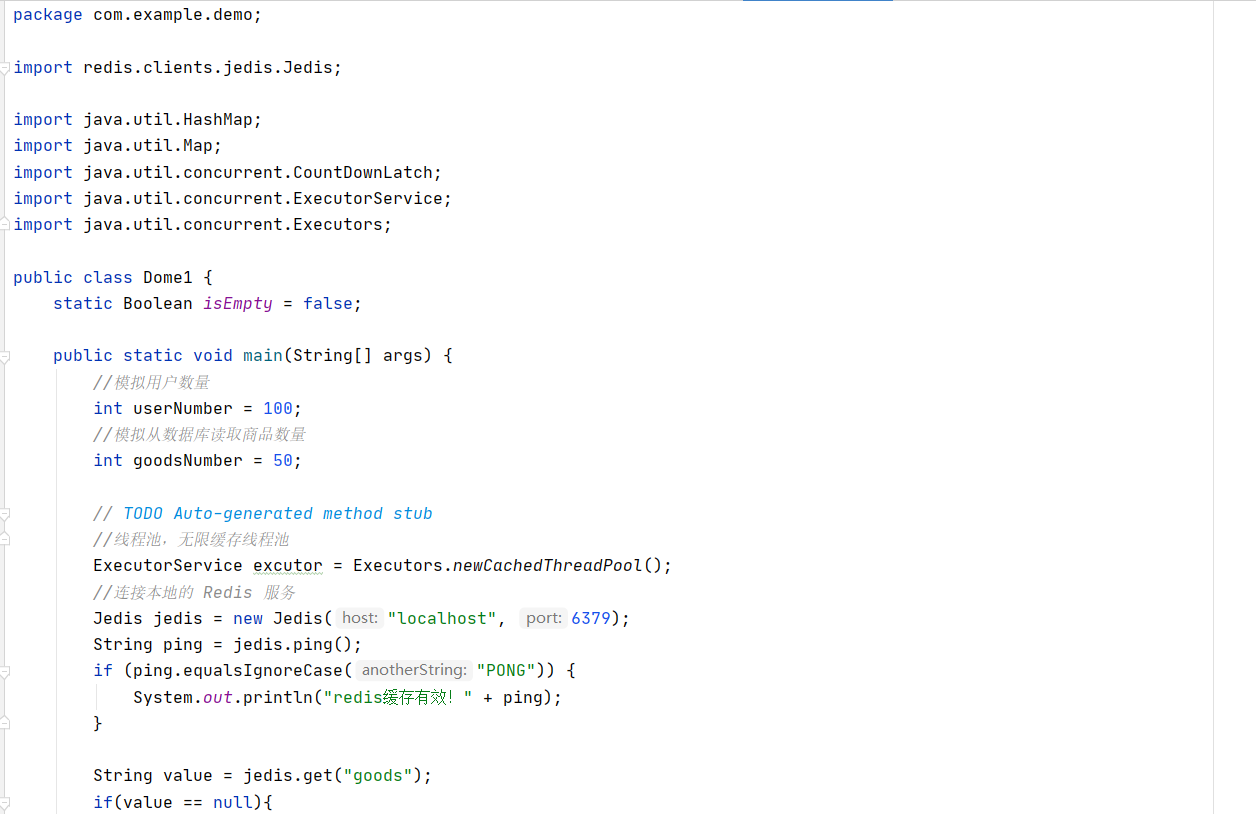Image resolution: width=1256 pixels, height=814 pixels.
Task: Select the underlined 'excutor' variable name
Action: [287, 565]
